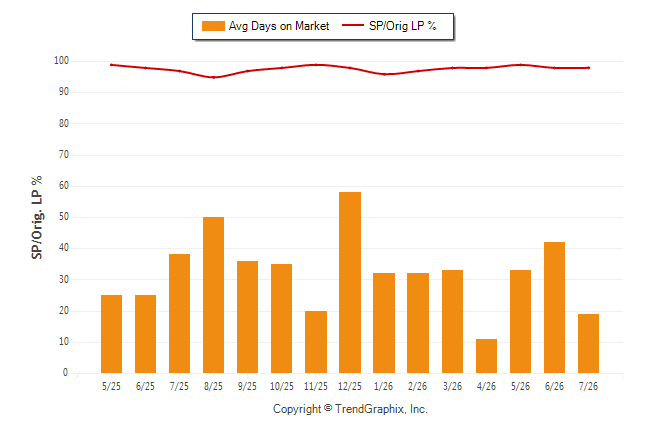Image resolution: width=646 pixels, height=434 pixels.
Task: Click the red SP/Orig LP % legend line
Action: [x=353, y=25]
